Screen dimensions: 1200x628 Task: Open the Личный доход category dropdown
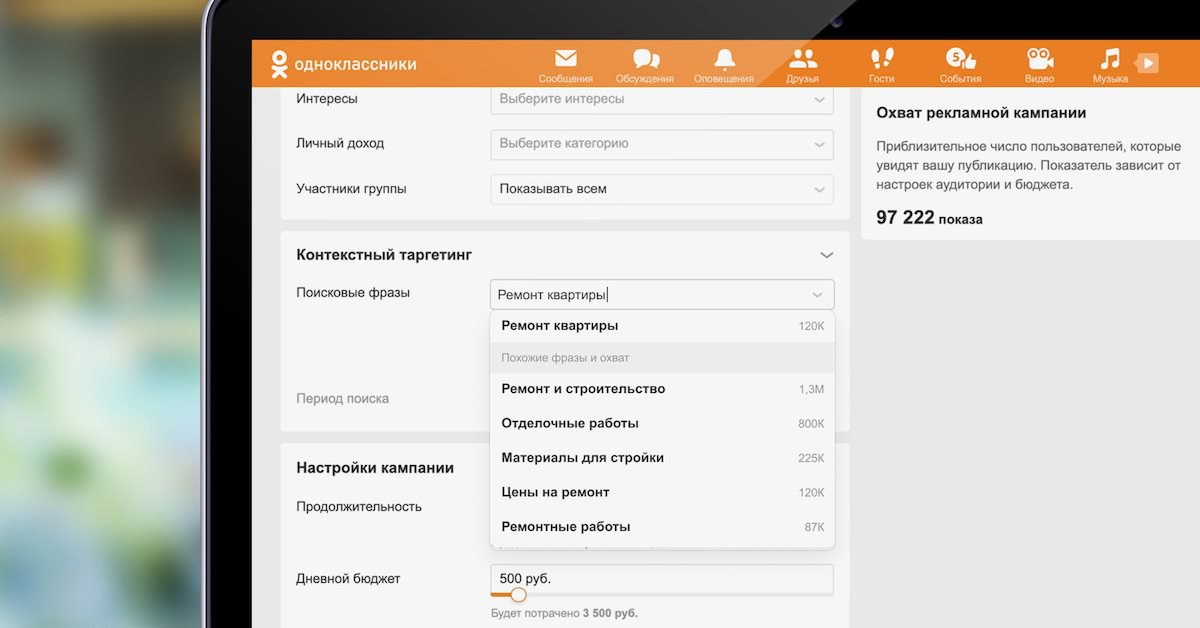coord(662,143)
